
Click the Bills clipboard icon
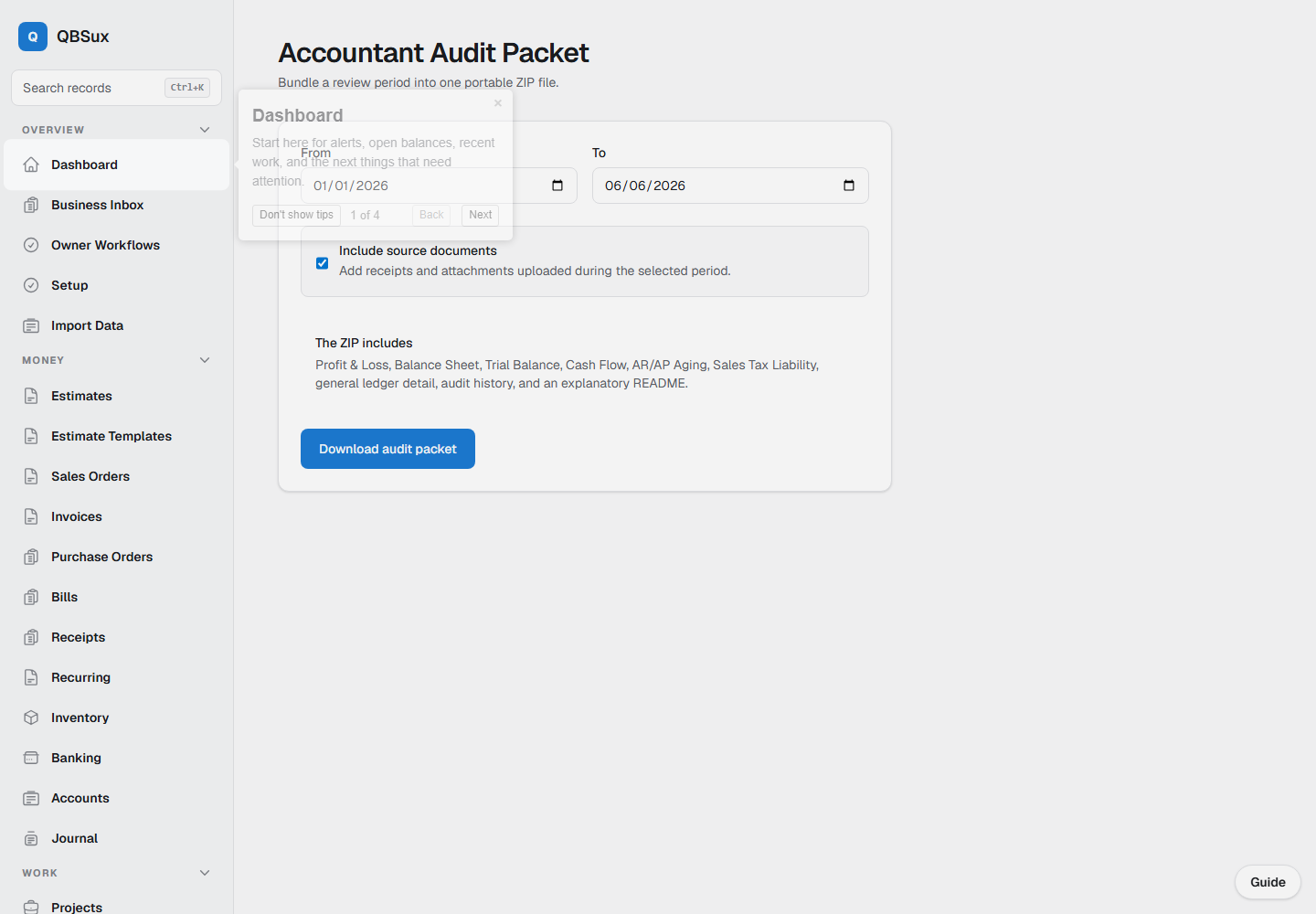(x=31, y=597)
